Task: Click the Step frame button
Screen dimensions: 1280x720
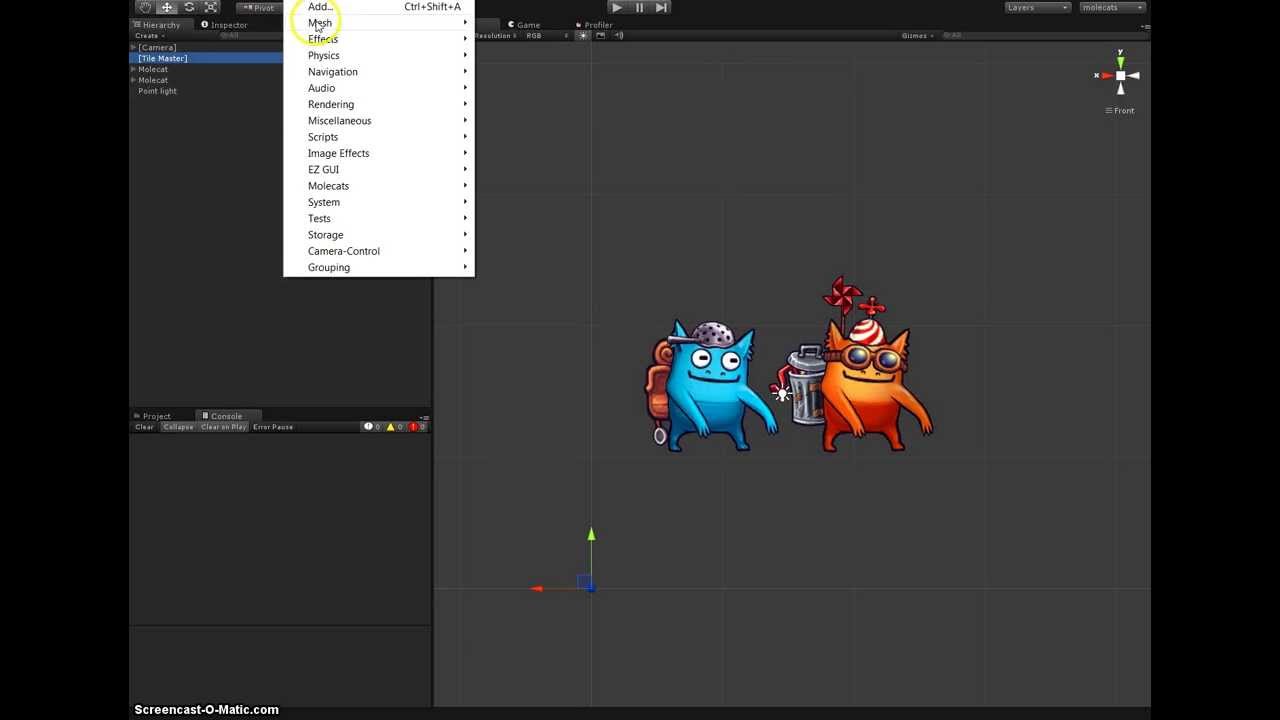Action: pos(661,7)
